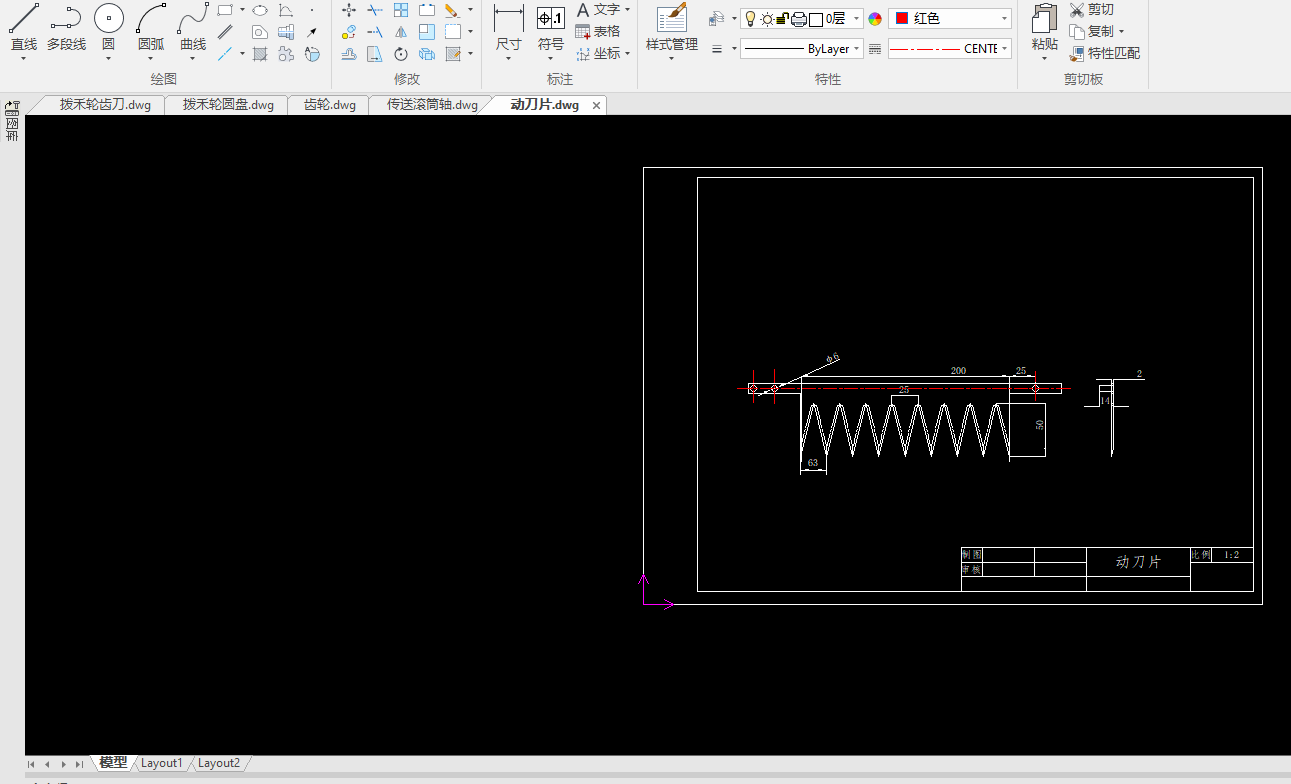Toggle the layer lock padlock icon
The height and width of the screenshot is (784, 1291).
click(783, 19)
